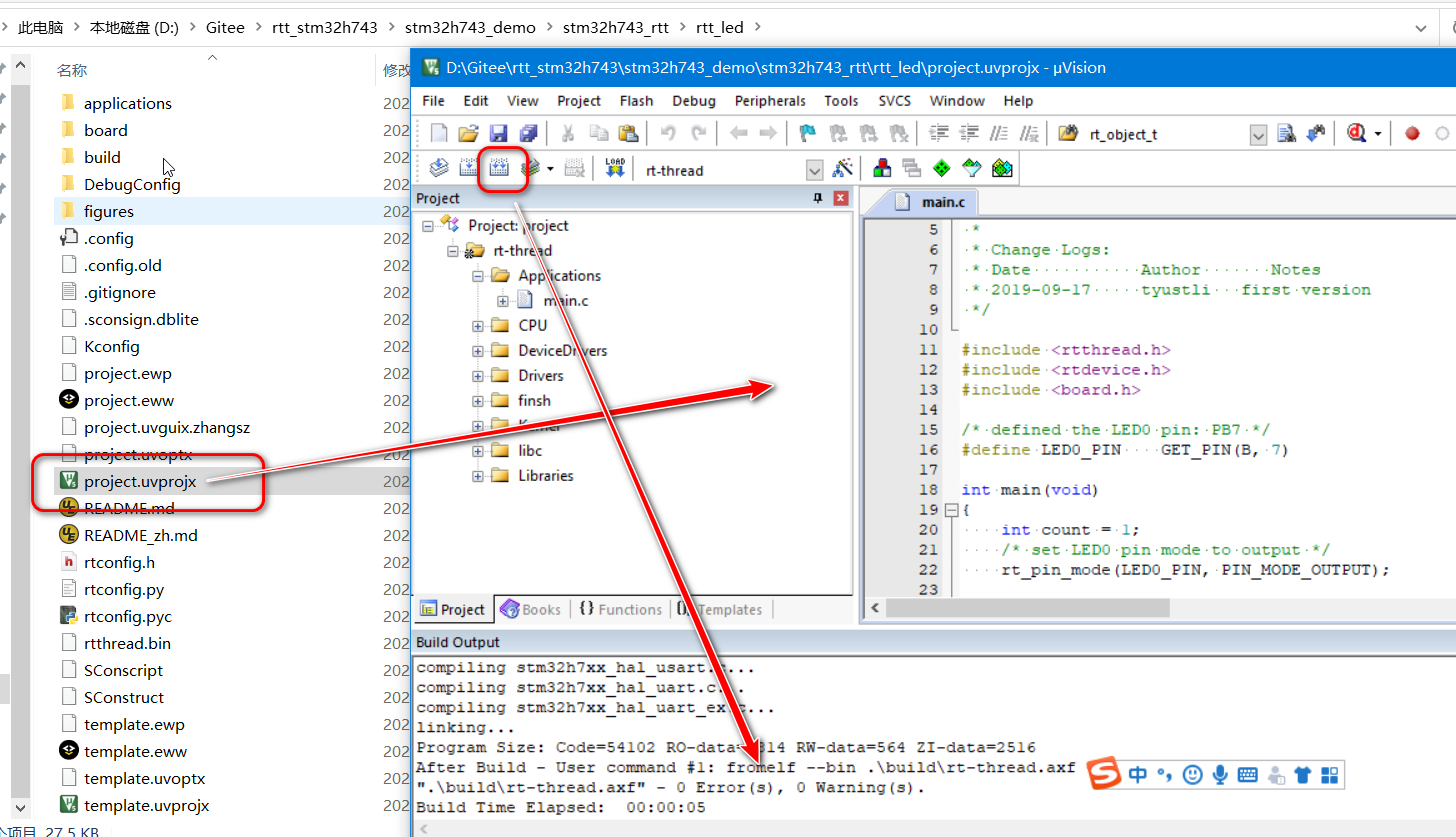Click the Save All toolbar icon
Viewport: 1456px width, 837px height.
tap(528, 133)
